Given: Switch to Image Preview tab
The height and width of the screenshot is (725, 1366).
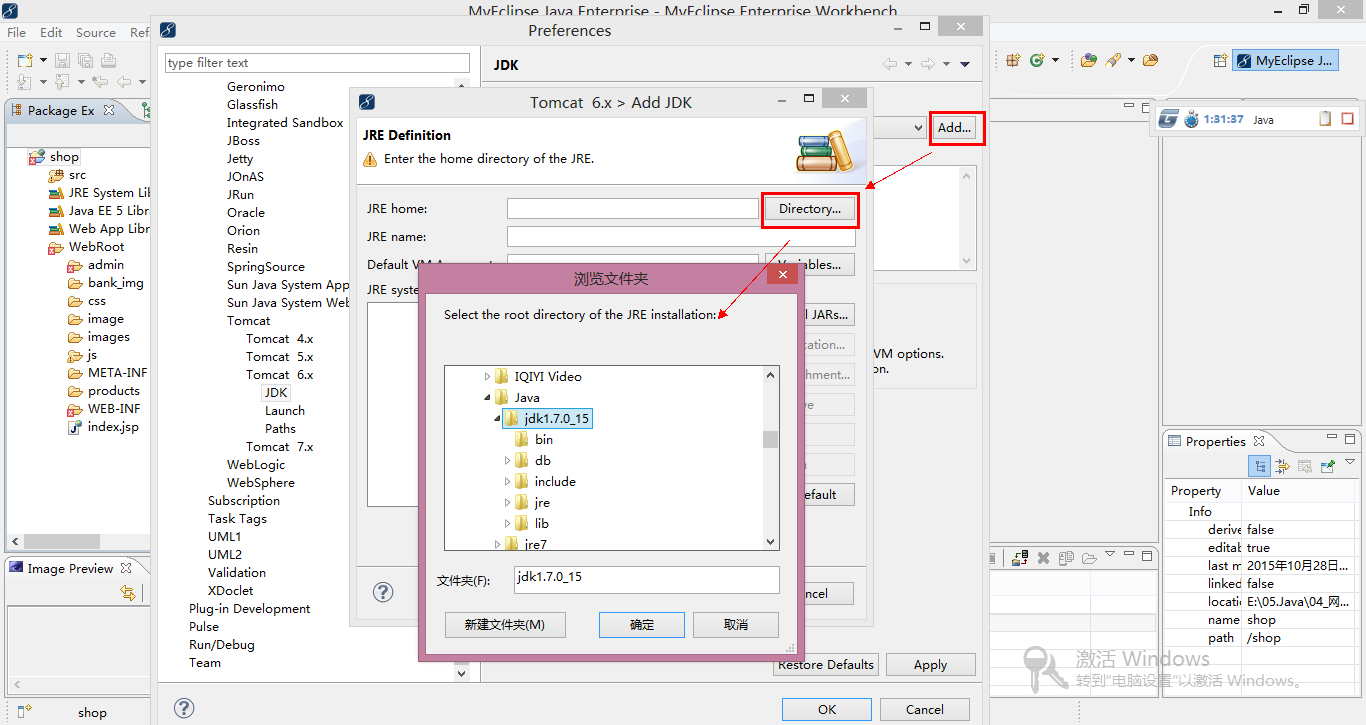Looking at the screenshot, I should [70, 568].
